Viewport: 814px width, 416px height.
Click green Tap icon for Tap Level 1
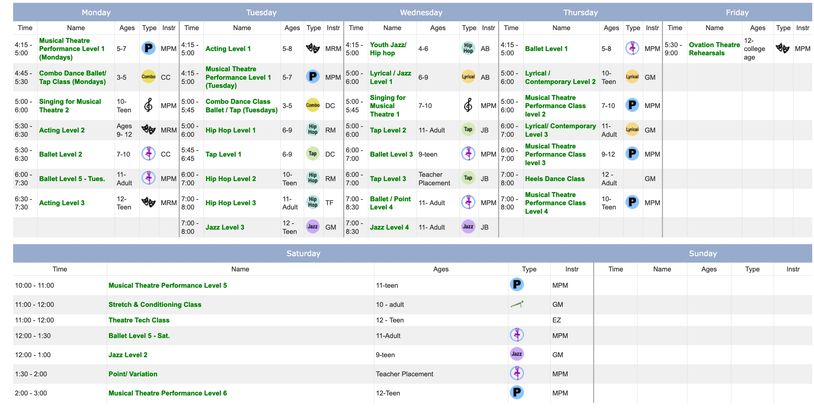click(313, 155)
